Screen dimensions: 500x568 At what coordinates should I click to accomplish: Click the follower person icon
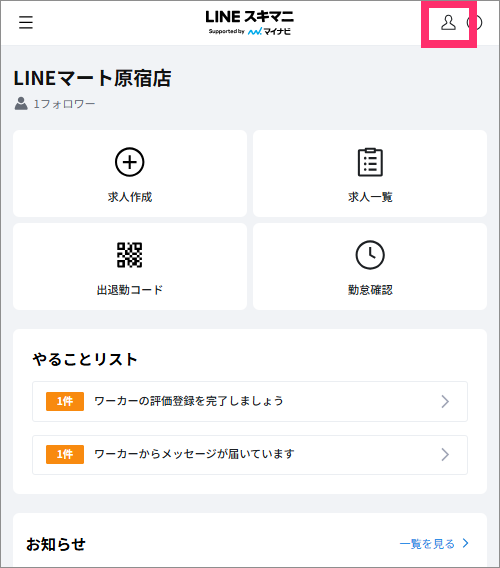21,104
